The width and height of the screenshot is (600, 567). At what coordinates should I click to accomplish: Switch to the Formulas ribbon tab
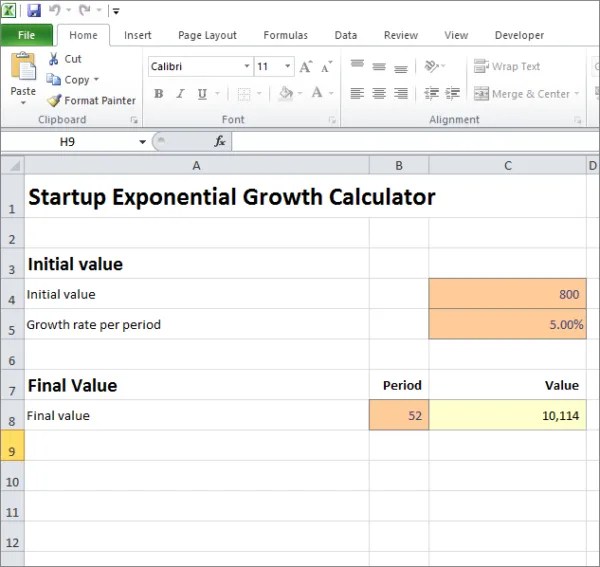pyautogui.click(x=285, y=35)
